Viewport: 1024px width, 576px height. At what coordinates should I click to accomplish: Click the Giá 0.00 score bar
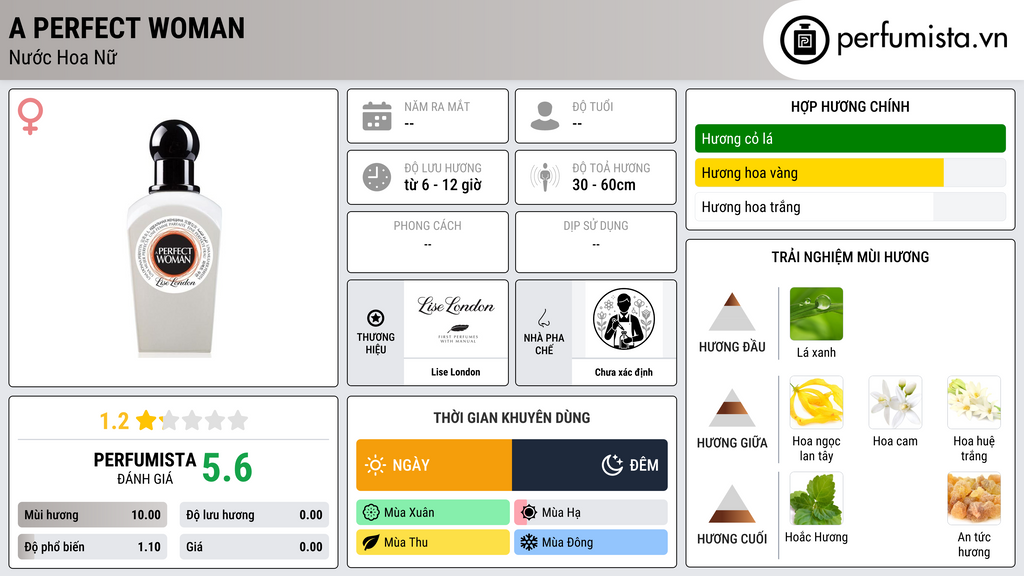[254, 547]
